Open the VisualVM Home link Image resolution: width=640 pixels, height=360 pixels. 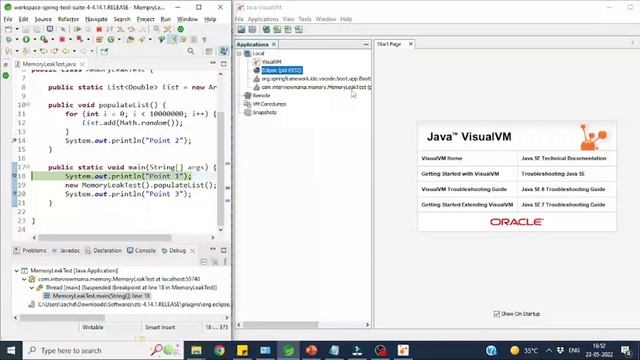point(442,158)
